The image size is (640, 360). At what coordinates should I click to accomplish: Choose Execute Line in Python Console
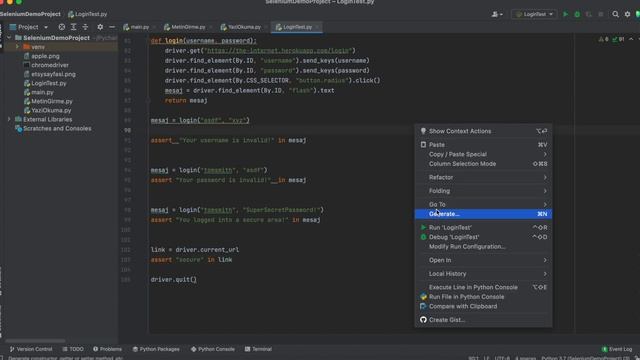coord(483,287)
